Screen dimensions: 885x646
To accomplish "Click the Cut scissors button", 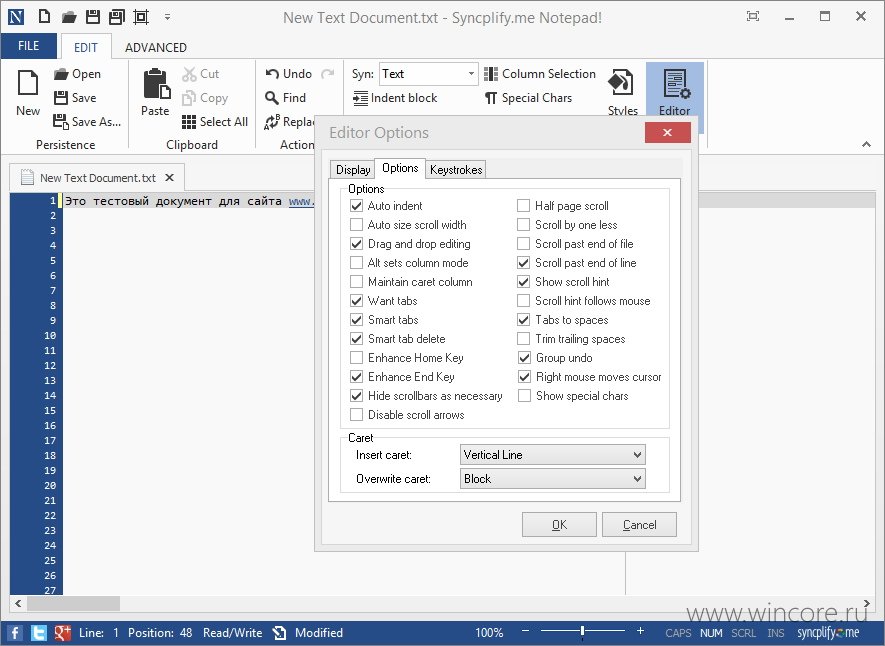I will pos(200,74).
